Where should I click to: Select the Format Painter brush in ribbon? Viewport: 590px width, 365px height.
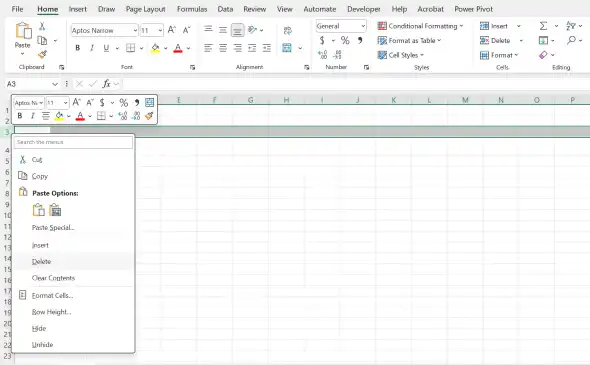(42, 55)
